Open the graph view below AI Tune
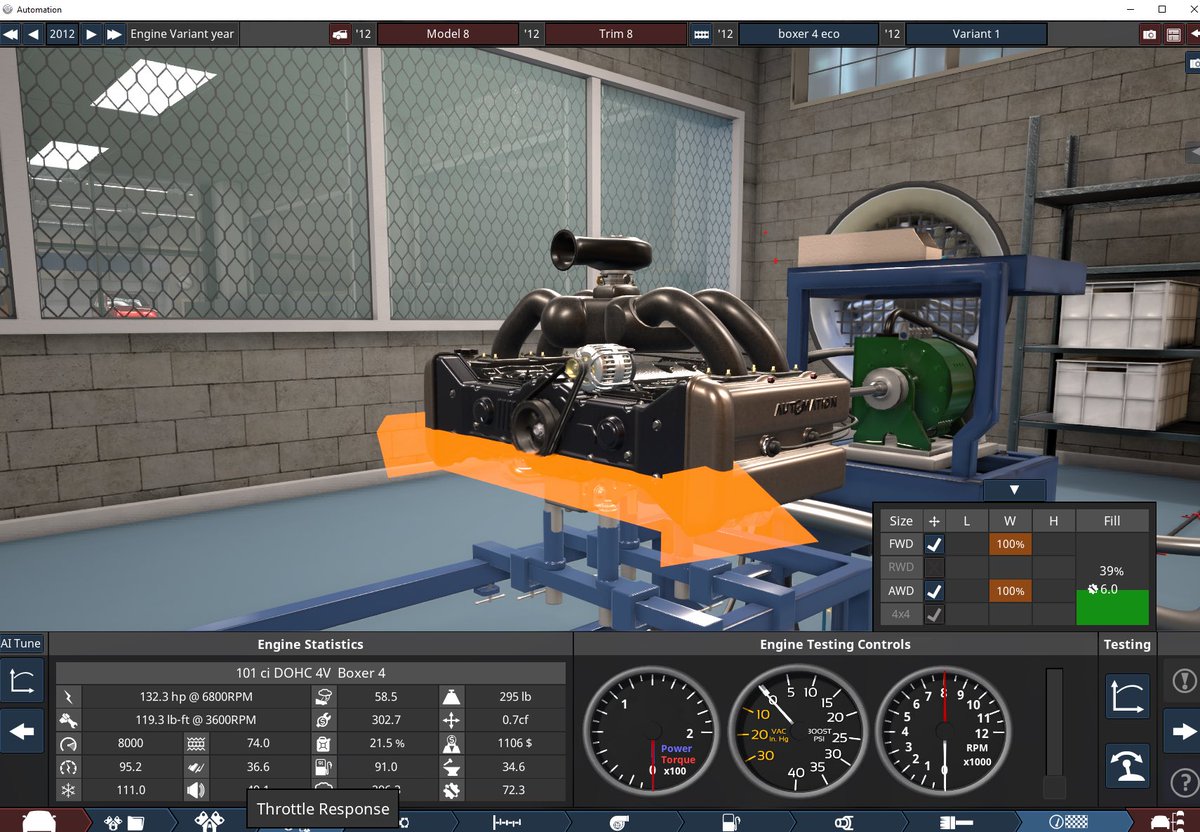This screenshot has height=832, width=1200. pyautogui.click(x=21, y=682)
